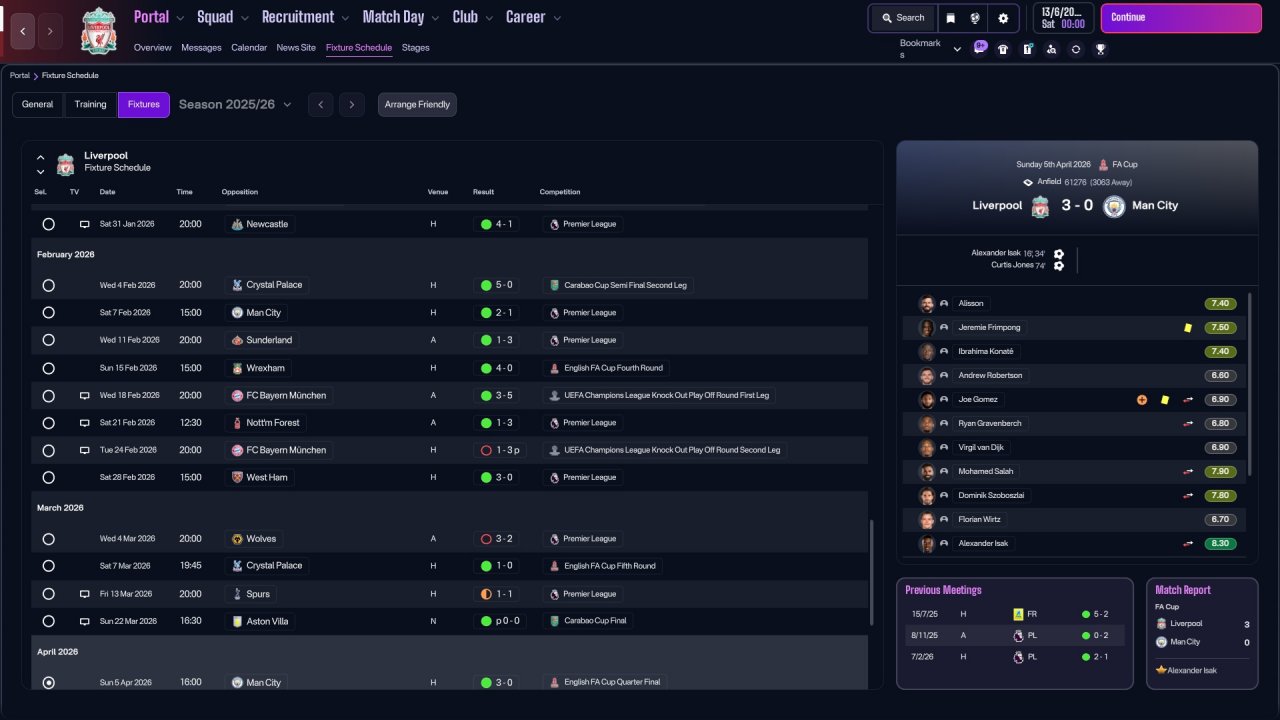The height and width of the screenshot is (720, 1280).
Task: Open the notifications speech bubble with 9+ badge
Action: pos(980,48)
